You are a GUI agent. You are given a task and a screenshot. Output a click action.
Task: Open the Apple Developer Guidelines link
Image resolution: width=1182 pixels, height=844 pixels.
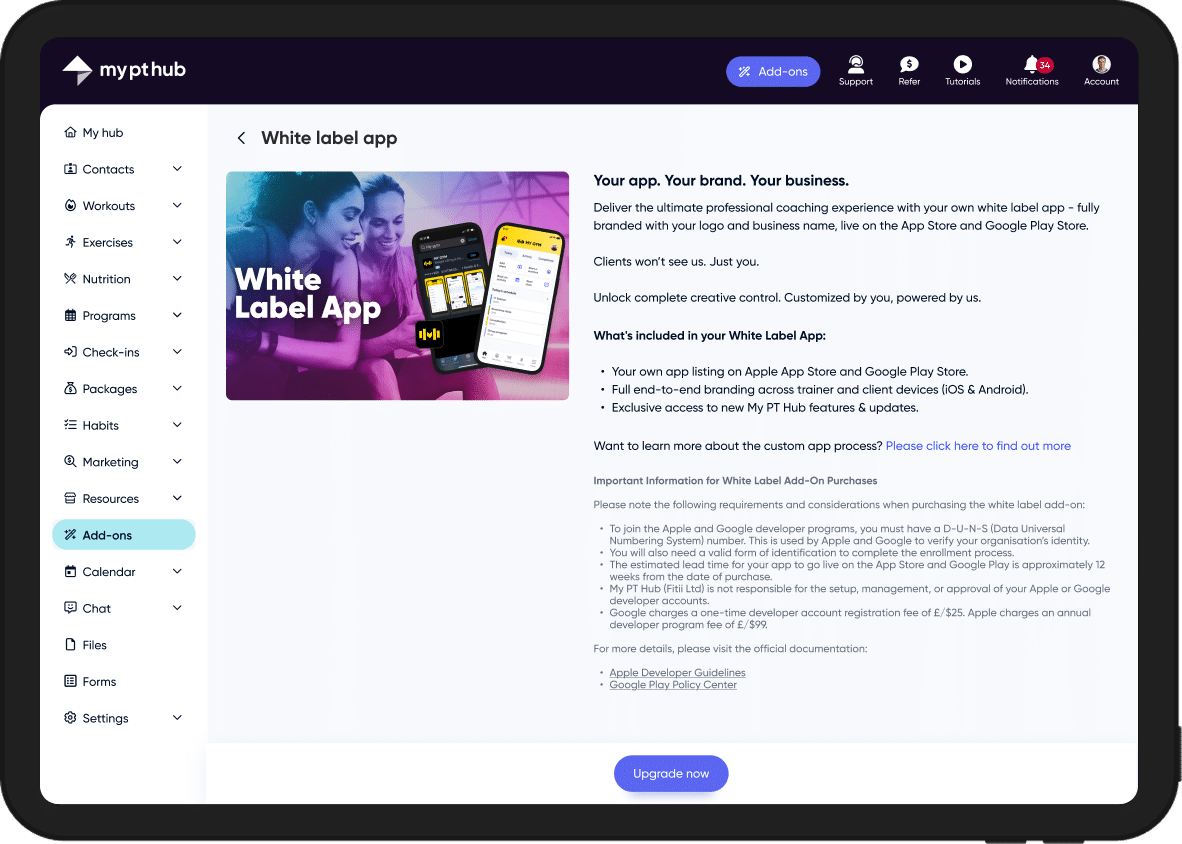(x=677, y=673)
